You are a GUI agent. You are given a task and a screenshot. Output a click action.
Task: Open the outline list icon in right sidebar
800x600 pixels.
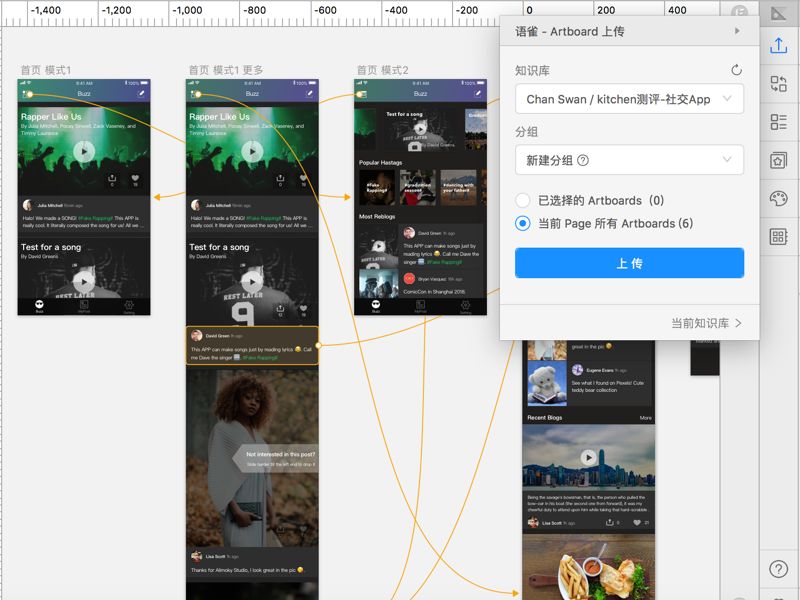coord(779,121)
